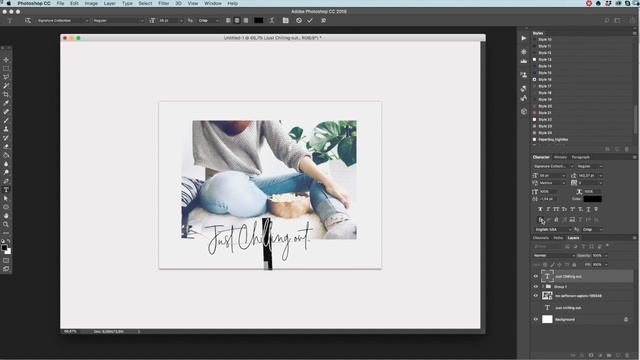Image resolution: width=640 pixels, height=360 pixels.
Task: Open the Window menu
Action: pos(213,3)
